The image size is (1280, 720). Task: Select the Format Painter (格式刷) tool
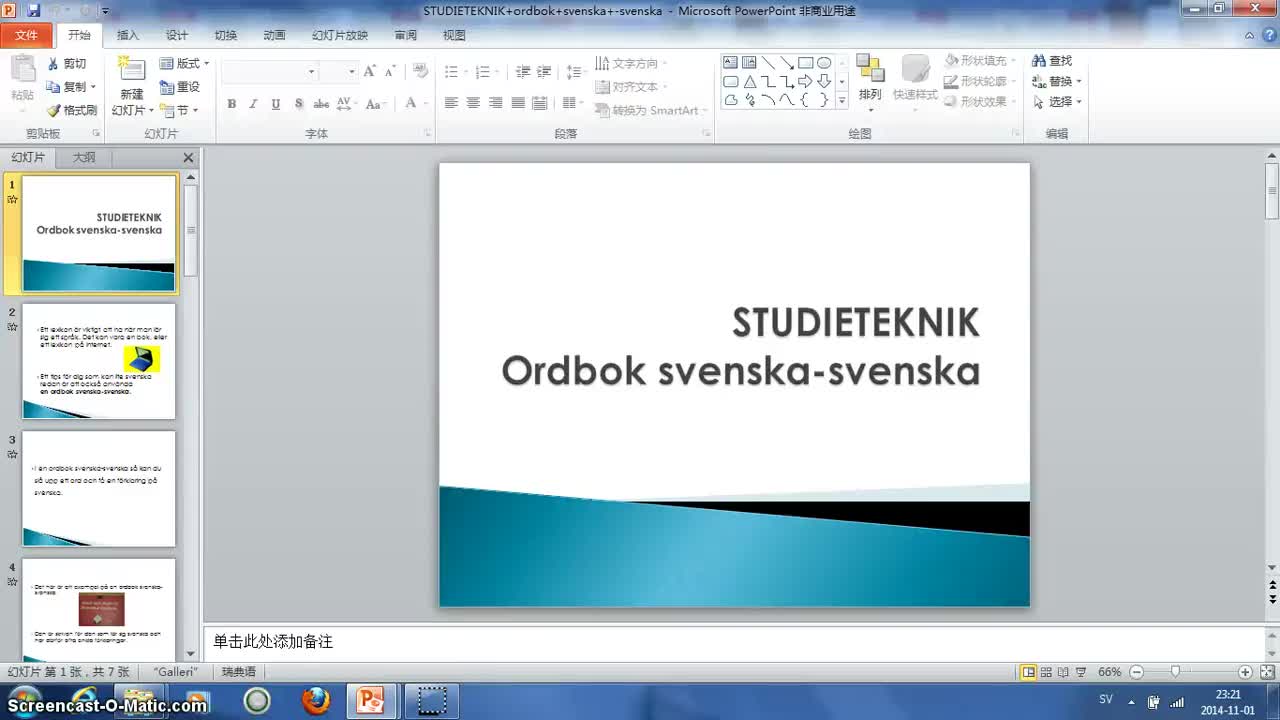pos(71,110)
